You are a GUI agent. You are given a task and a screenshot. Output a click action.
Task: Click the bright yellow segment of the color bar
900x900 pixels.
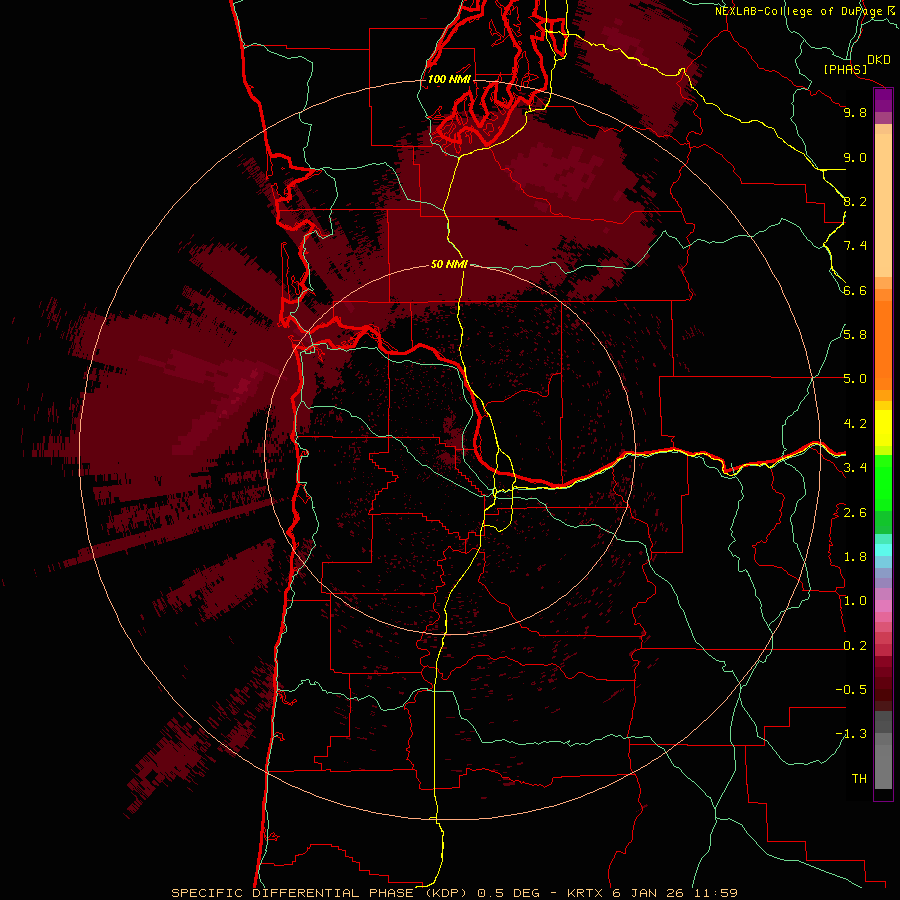(883, 428)
